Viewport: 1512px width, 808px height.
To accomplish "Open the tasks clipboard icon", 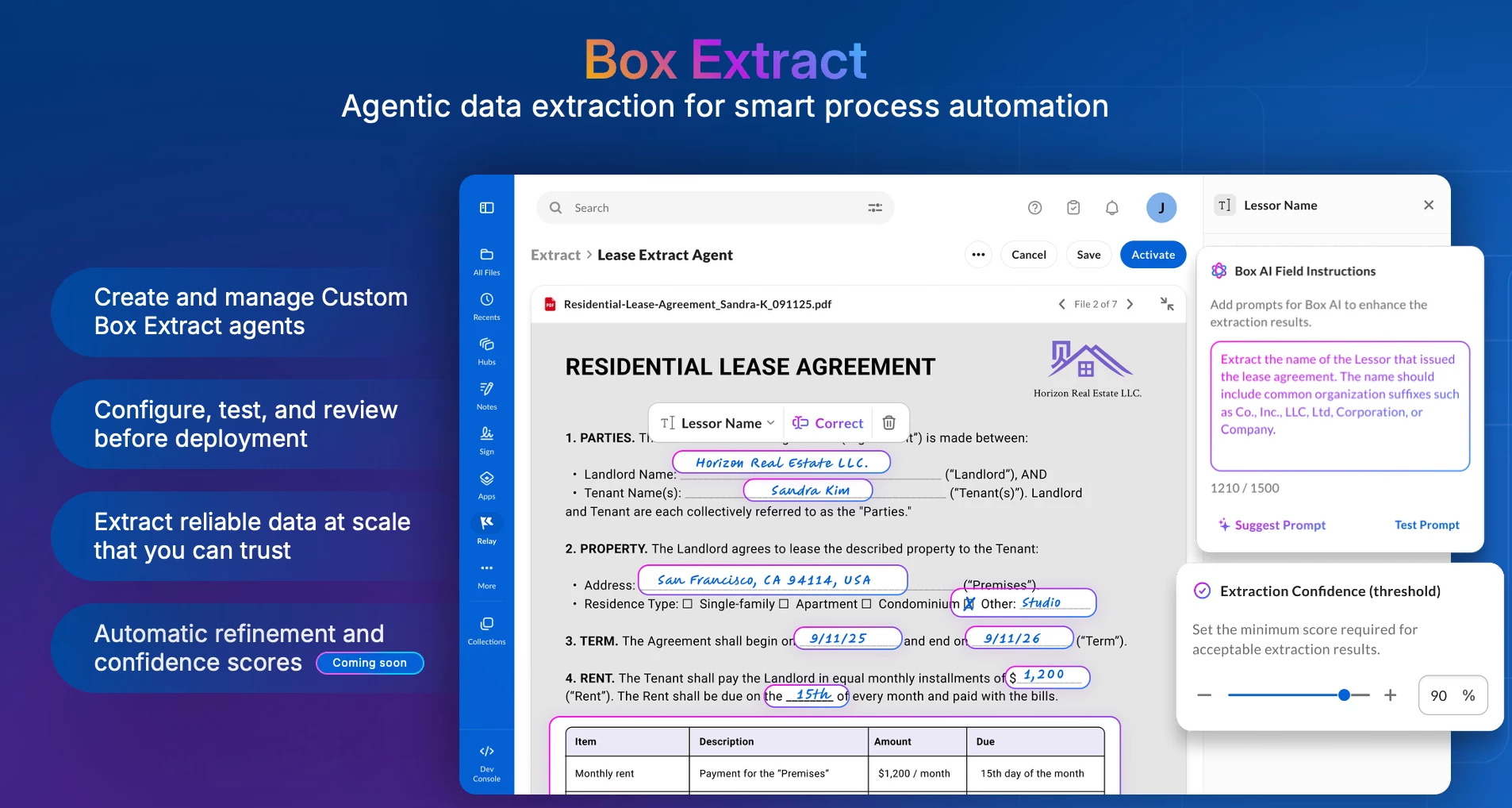I will click(x=1073, y=208).
